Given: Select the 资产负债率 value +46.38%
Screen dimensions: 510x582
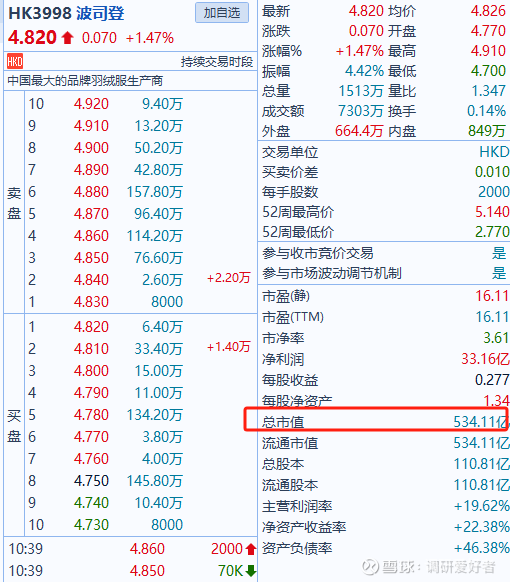Looking at the screenshot, I should coord(481,548).
